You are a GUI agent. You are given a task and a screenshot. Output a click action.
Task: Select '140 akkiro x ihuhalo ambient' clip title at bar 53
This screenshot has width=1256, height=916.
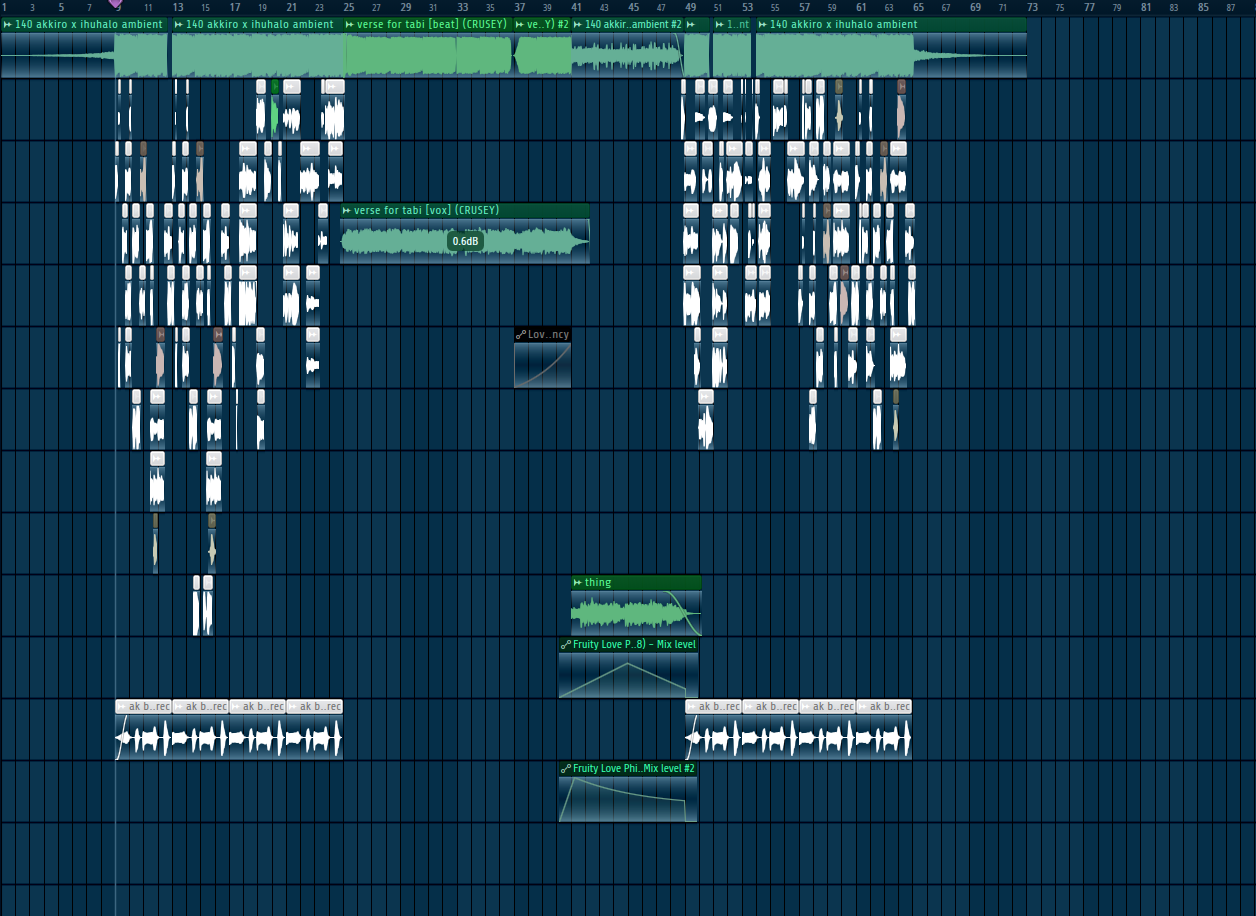coord(844,24)
